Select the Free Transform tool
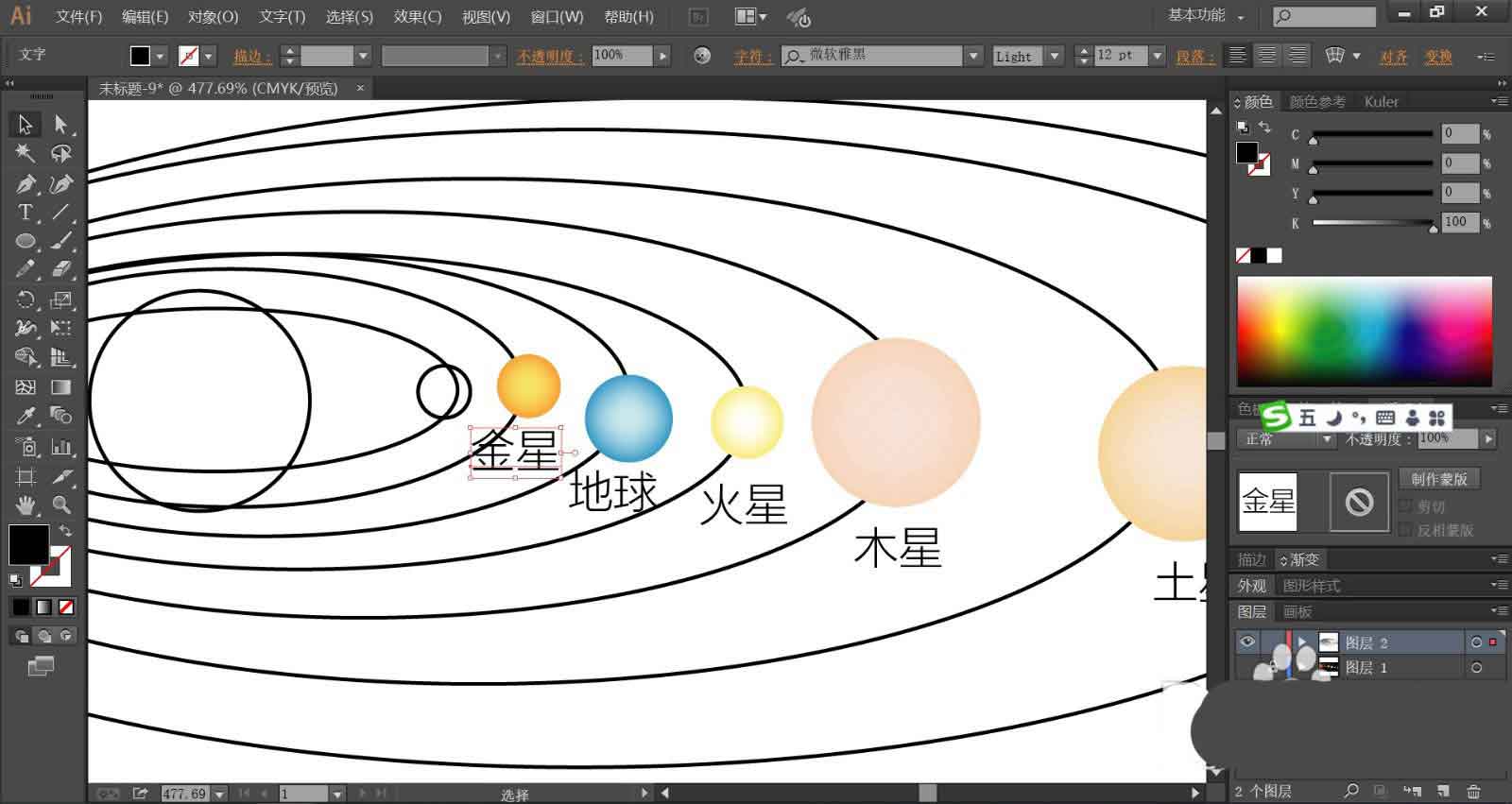1512x804 pixels. pyautogui.click(x=61, y=329)
